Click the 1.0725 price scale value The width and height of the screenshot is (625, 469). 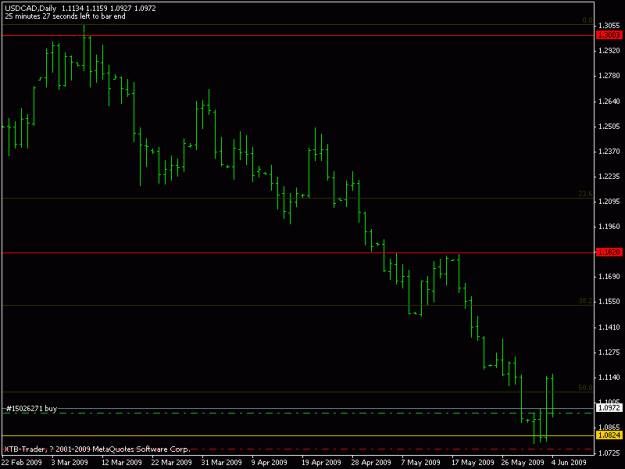pyautogui.click(x=609, y=453)
